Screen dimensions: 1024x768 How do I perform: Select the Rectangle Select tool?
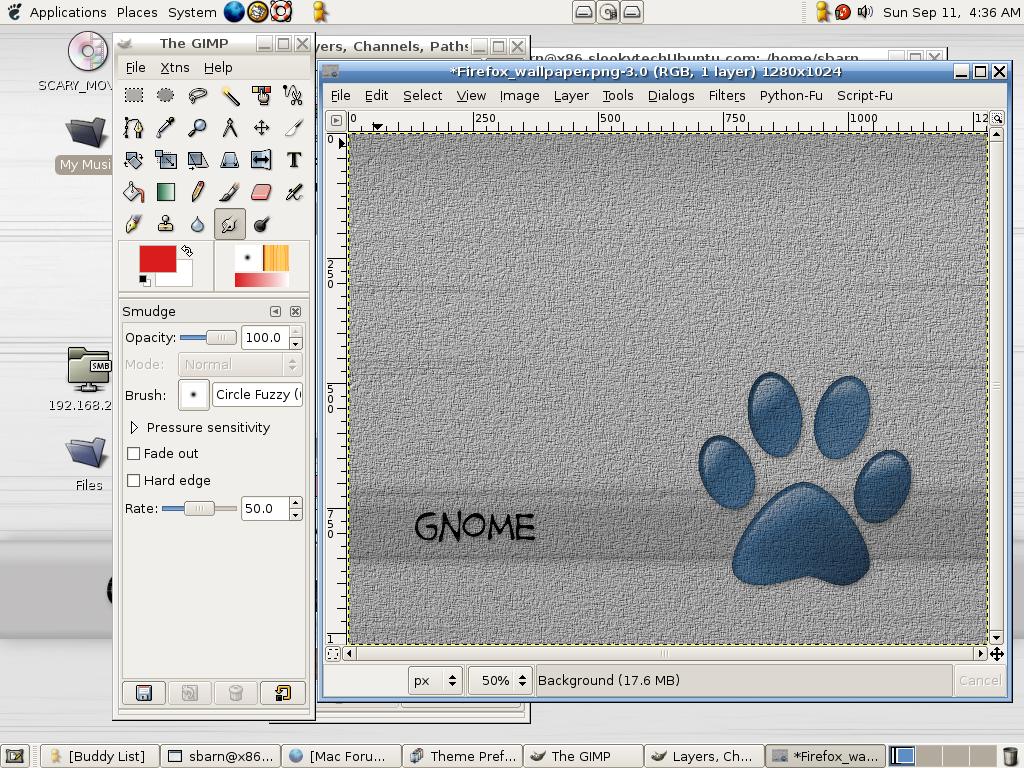point(134,95)
